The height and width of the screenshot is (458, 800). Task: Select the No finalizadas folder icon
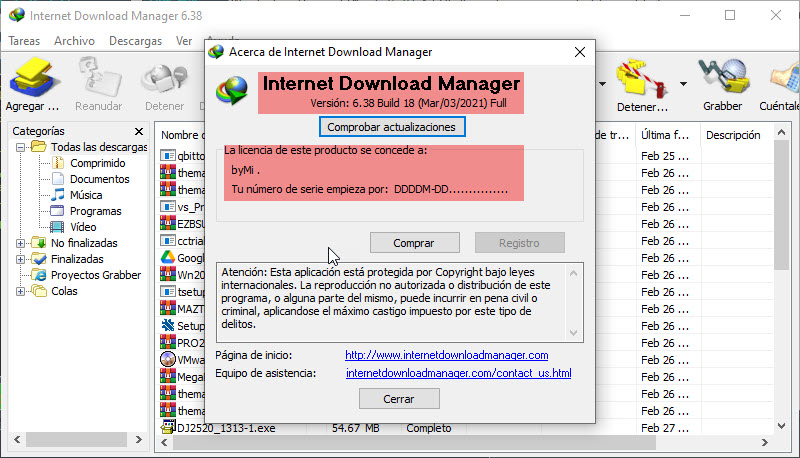[x=39, y=243]
